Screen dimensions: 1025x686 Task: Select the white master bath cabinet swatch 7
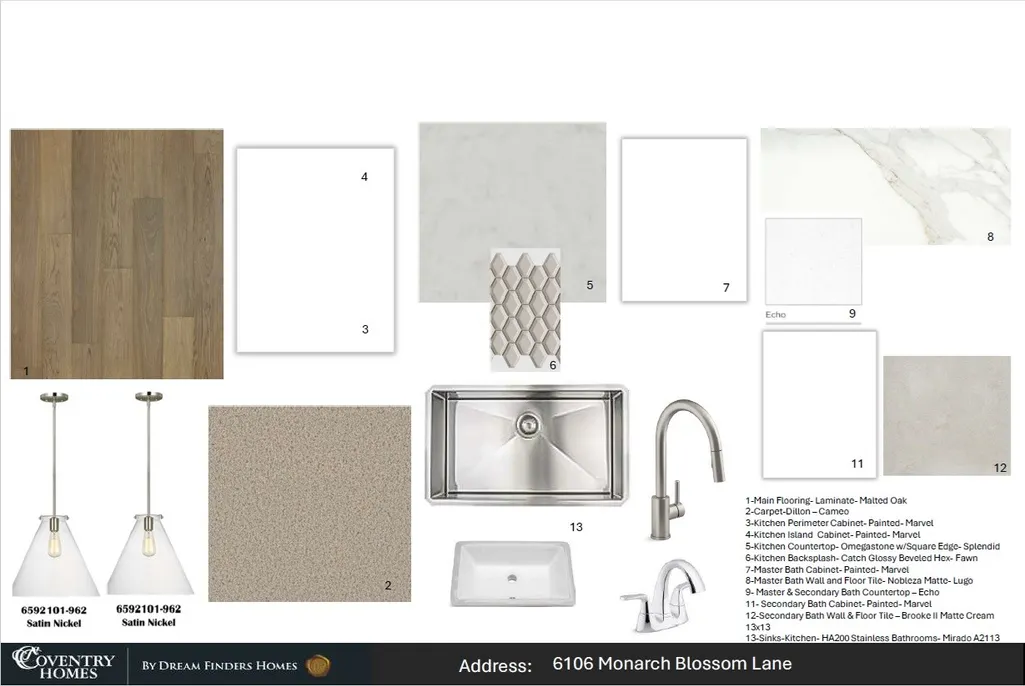[x=684, y=220]
